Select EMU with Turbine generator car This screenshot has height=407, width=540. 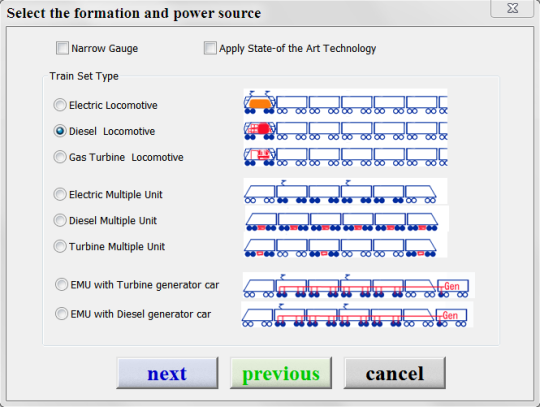pyautogui.click(x=61, y=284)
